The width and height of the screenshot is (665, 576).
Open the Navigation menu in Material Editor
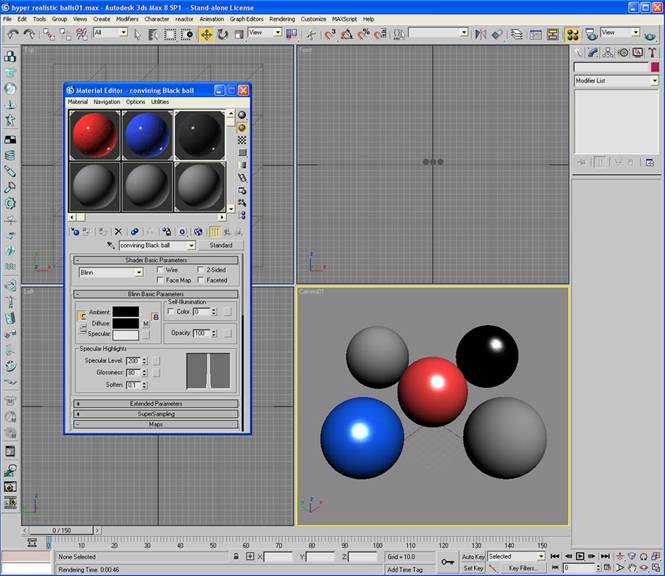[107, 102]
